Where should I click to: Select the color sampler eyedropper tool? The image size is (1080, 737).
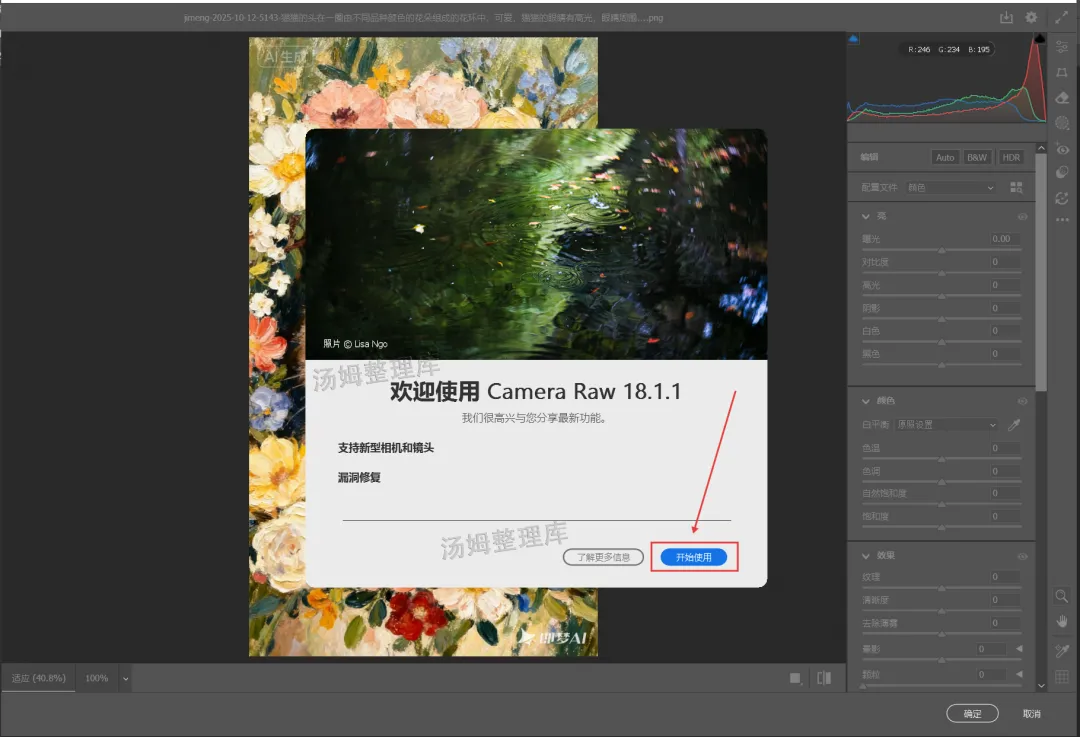(x=1062, y=651)
